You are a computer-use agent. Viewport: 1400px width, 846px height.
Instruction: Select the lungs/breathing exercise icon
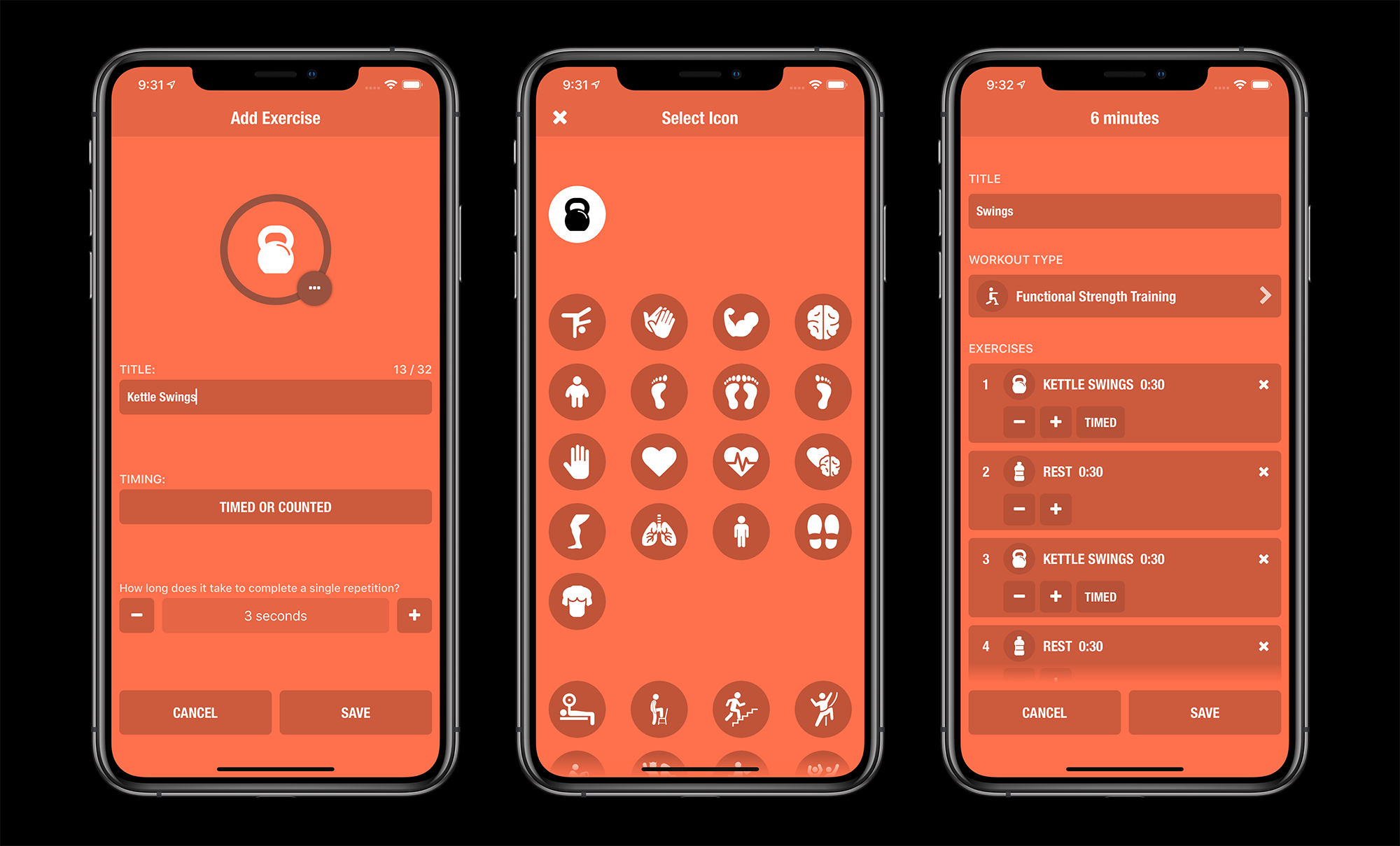coord(657,533)
